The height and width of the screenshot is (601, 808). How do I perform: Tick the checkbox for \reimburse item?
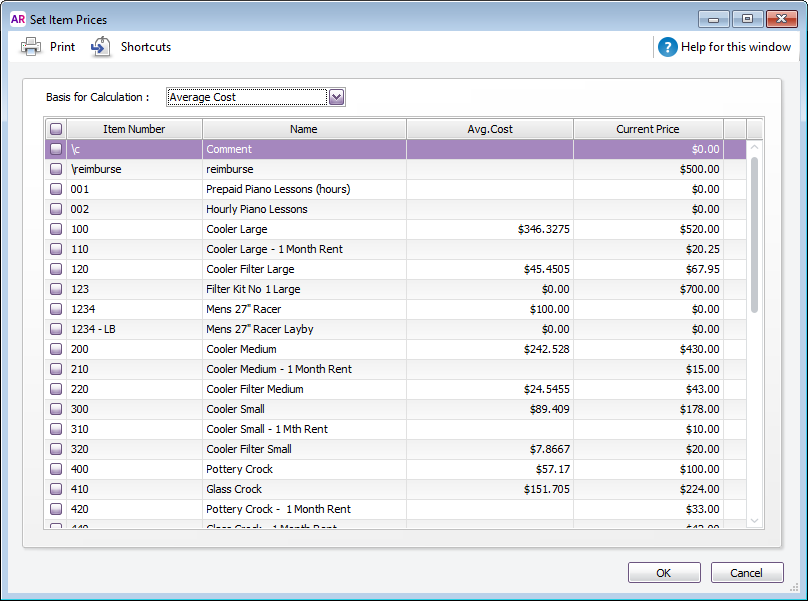[x=56, y=169]
